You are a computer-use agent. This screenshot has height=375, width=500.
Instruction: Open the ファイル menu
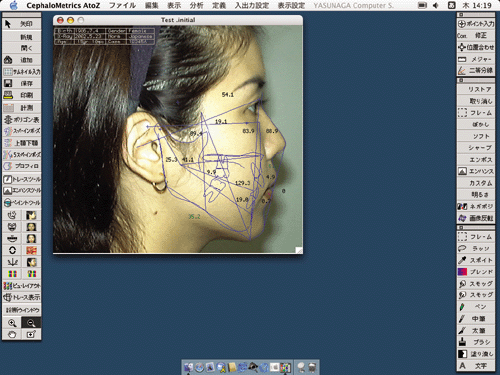coord(122,5)
